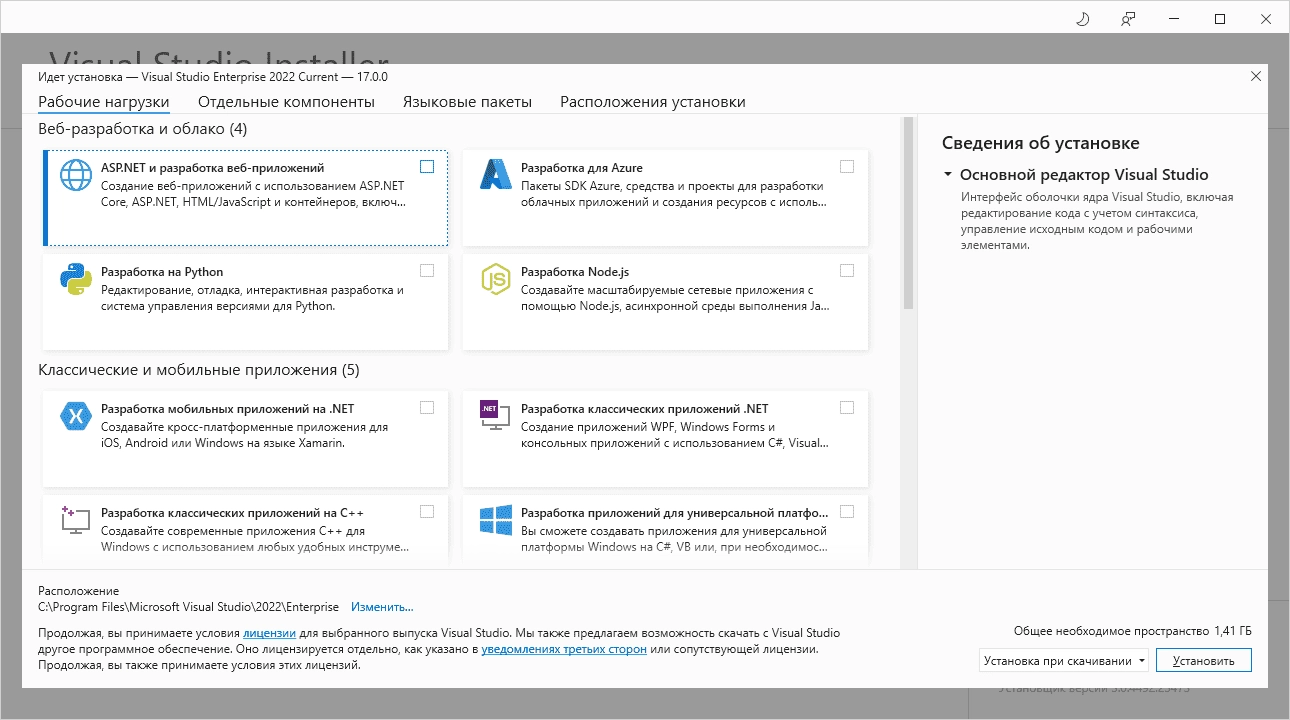Click the ASP.NET globe workload icon
The image size is (1290, 720).
(x=76, y=175)
